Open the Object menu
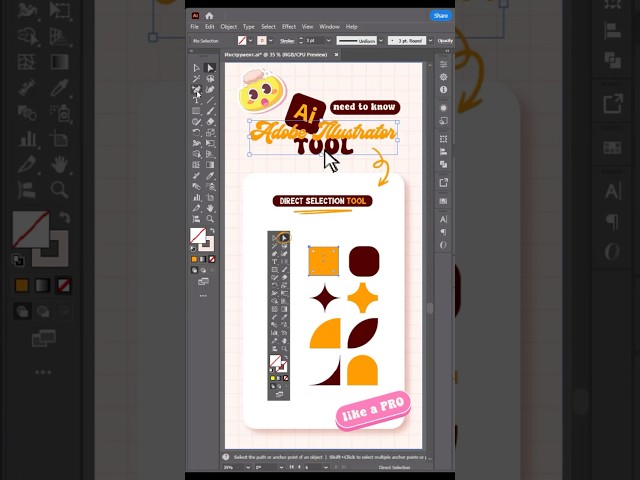Viewport: 640px width, 480px height. tap(229, 27)
